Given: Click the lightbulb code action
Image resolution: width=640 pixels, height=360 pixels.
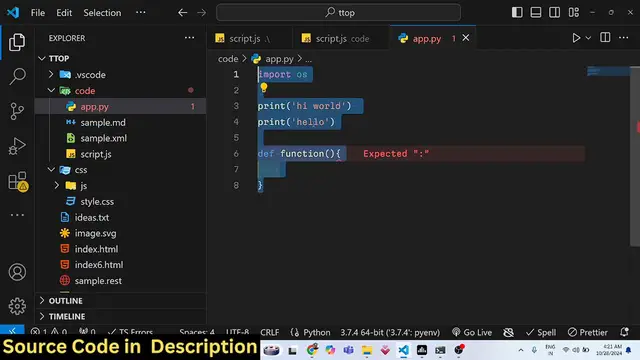Looking at the screenshot, I should click(x=264, y=87).
